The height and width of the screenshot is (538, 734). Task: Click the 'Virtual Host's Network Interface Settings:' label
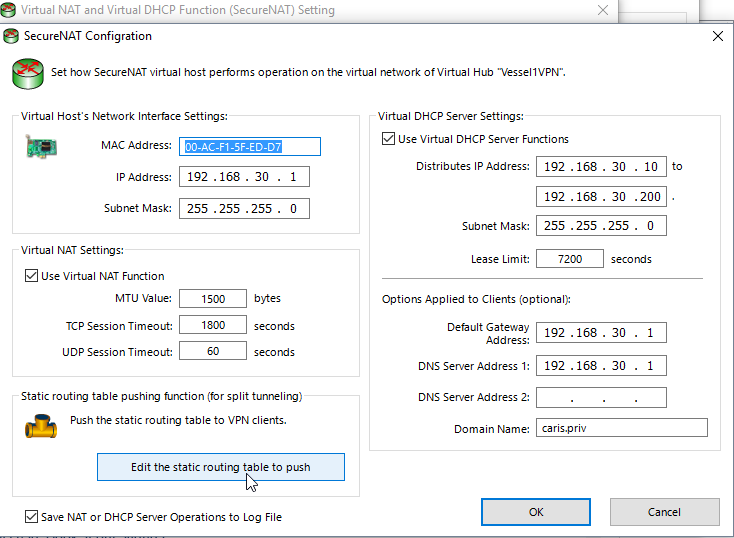coord(125,116)
